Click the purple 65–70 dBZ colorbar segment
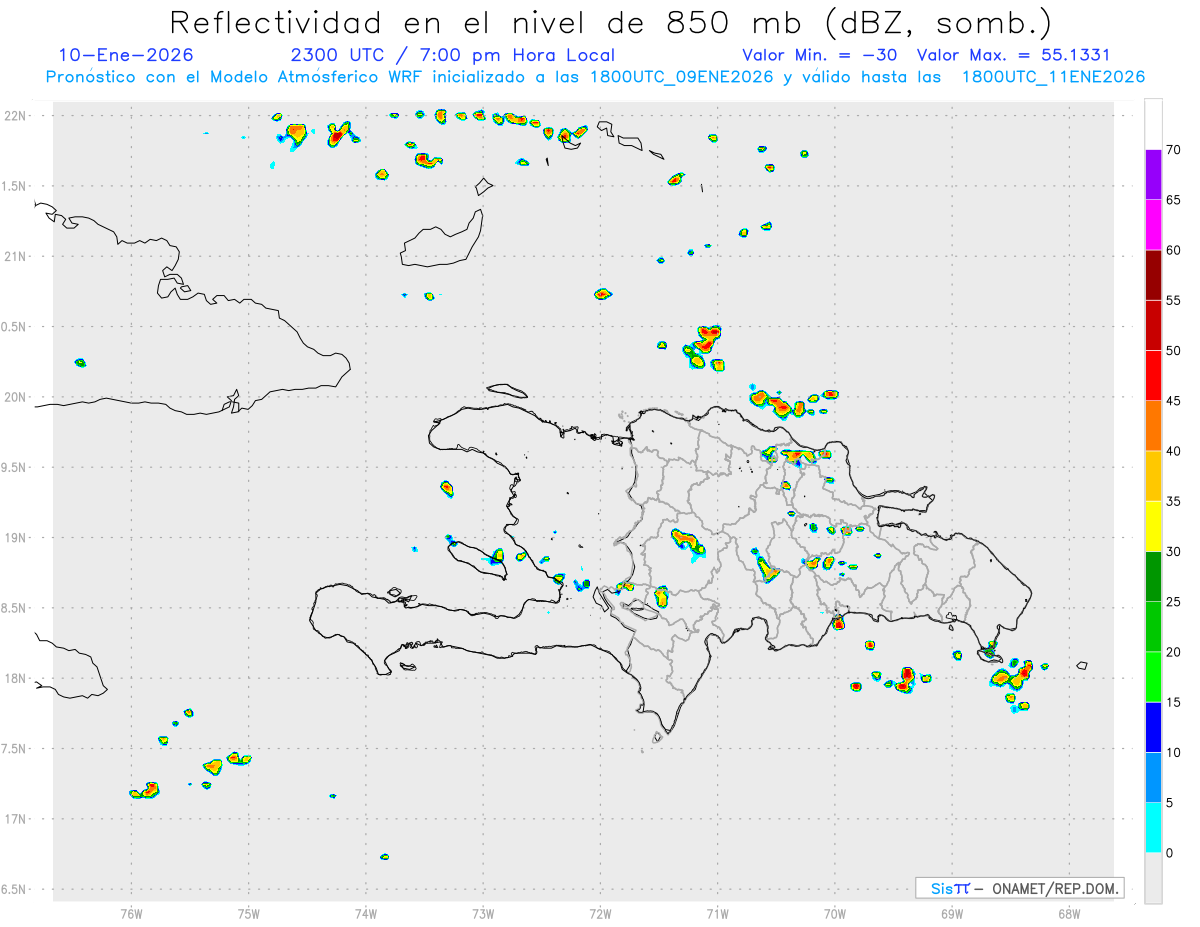Screen dimensions: 1200x927 (1153, 174)
